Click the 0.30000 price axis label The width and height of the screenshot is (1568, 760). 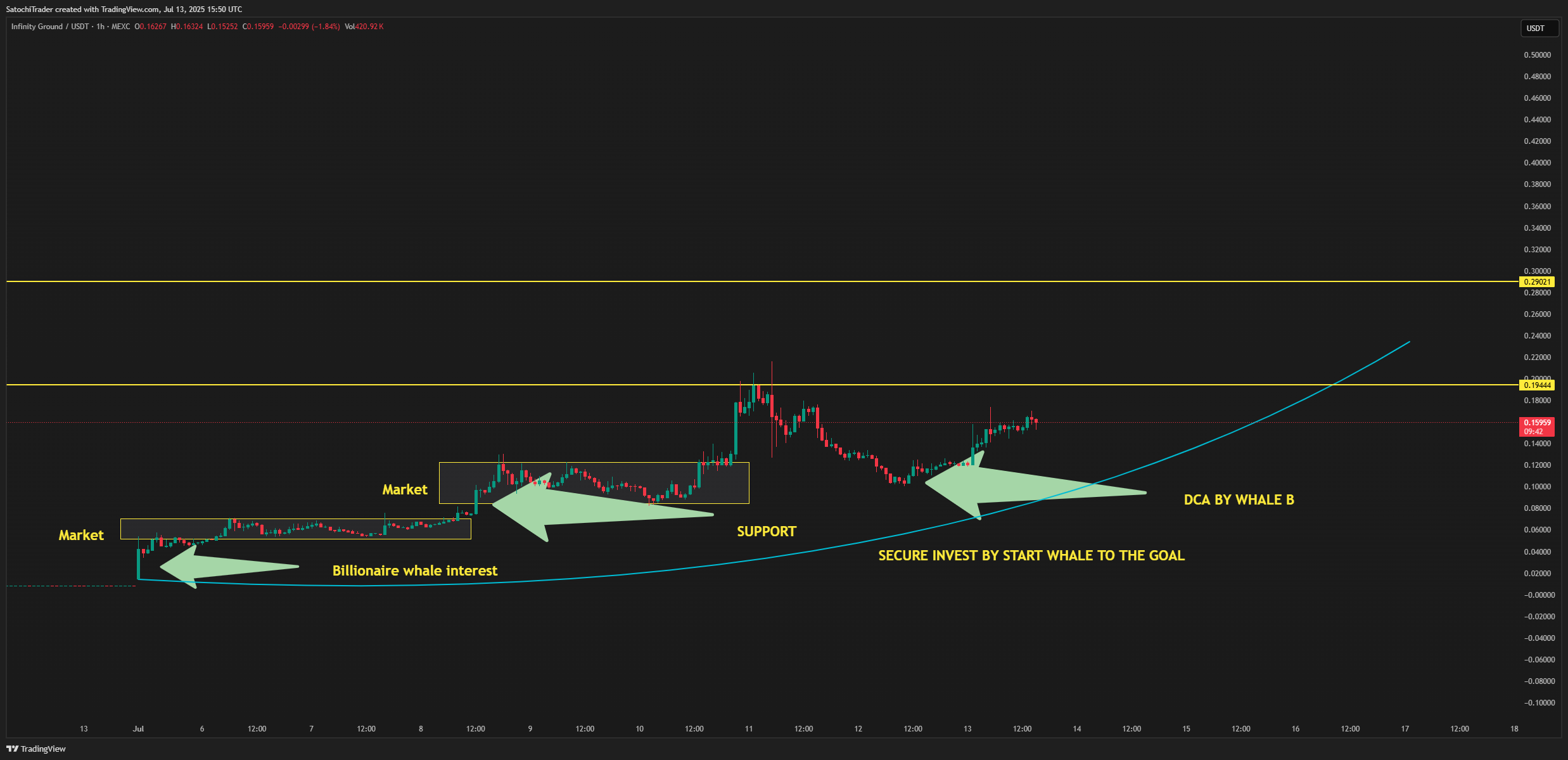tap(1538, 271)
